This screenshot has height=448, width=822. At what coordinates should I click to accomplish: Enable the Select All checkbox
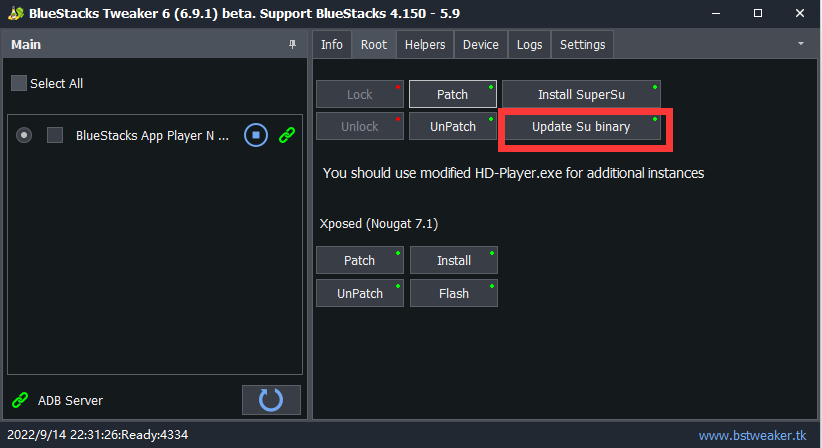(x=19, y=83)
